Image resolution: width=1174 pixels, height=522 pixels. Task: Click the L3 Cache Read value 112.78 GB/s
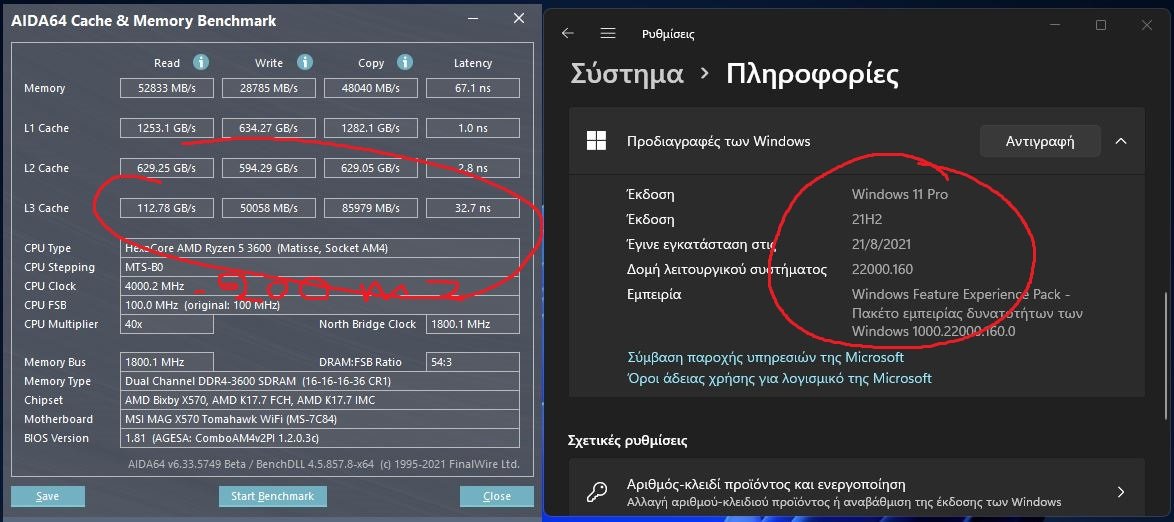[x=167, y=208]
